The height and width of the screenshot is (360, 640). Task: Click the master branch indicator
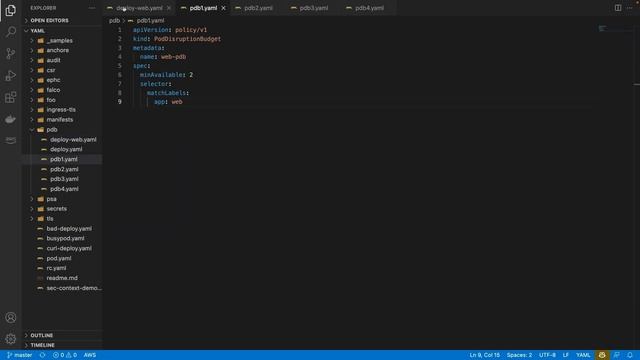pos(20,355)
